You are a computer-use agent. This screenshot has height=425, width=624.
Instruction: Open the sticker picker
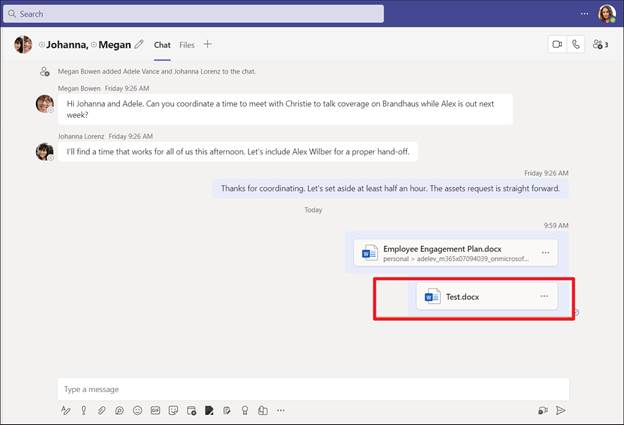pyautogui.click(x=173, y=410)
